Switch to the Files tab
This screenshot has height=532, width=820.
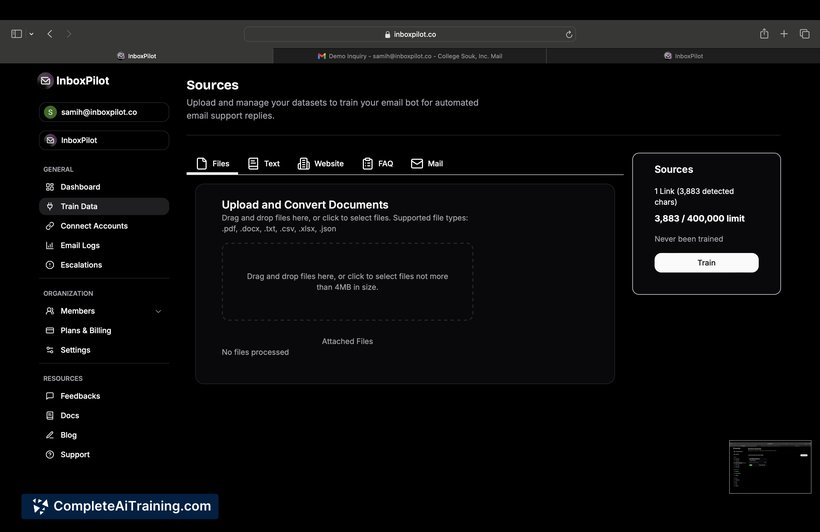point(213,164)
